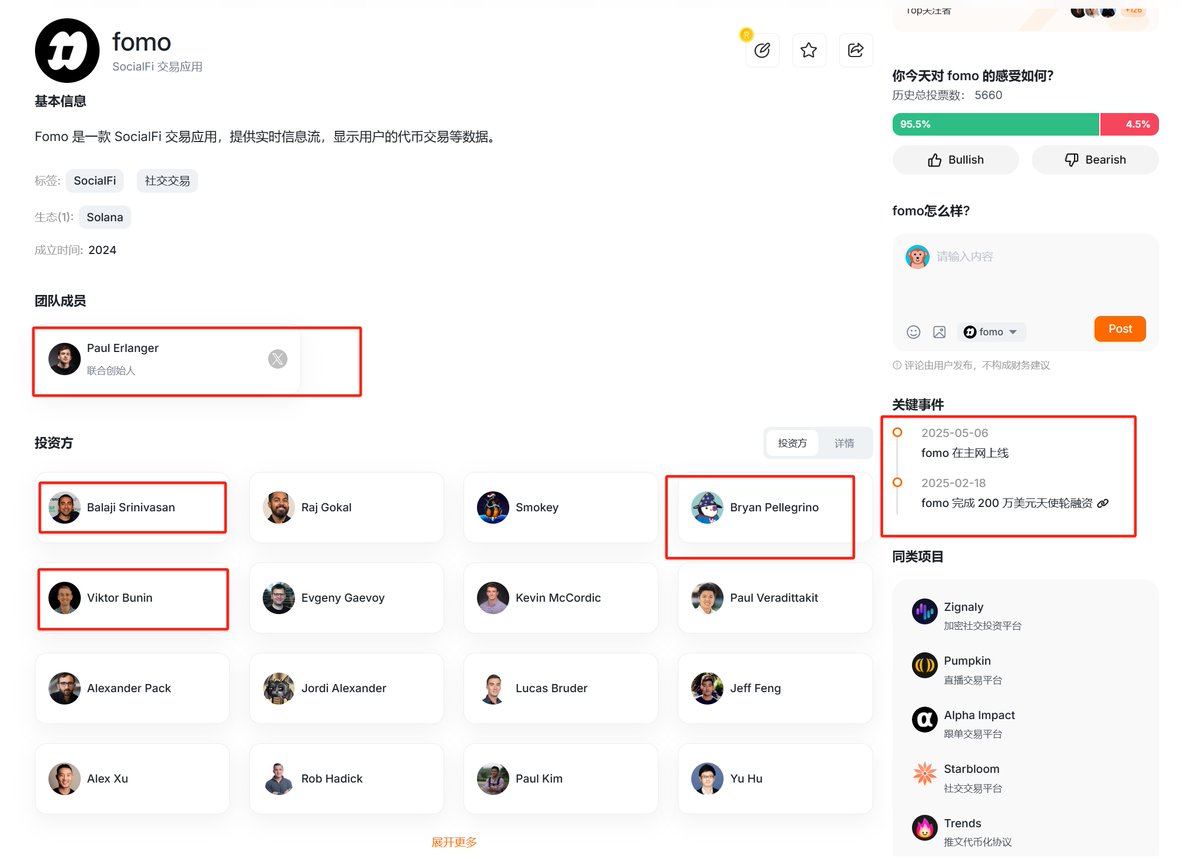View Balaji Srinivasan's avatar
Image resolution: width=1200 pixels, height=859 pixels.
pos(65,507)
